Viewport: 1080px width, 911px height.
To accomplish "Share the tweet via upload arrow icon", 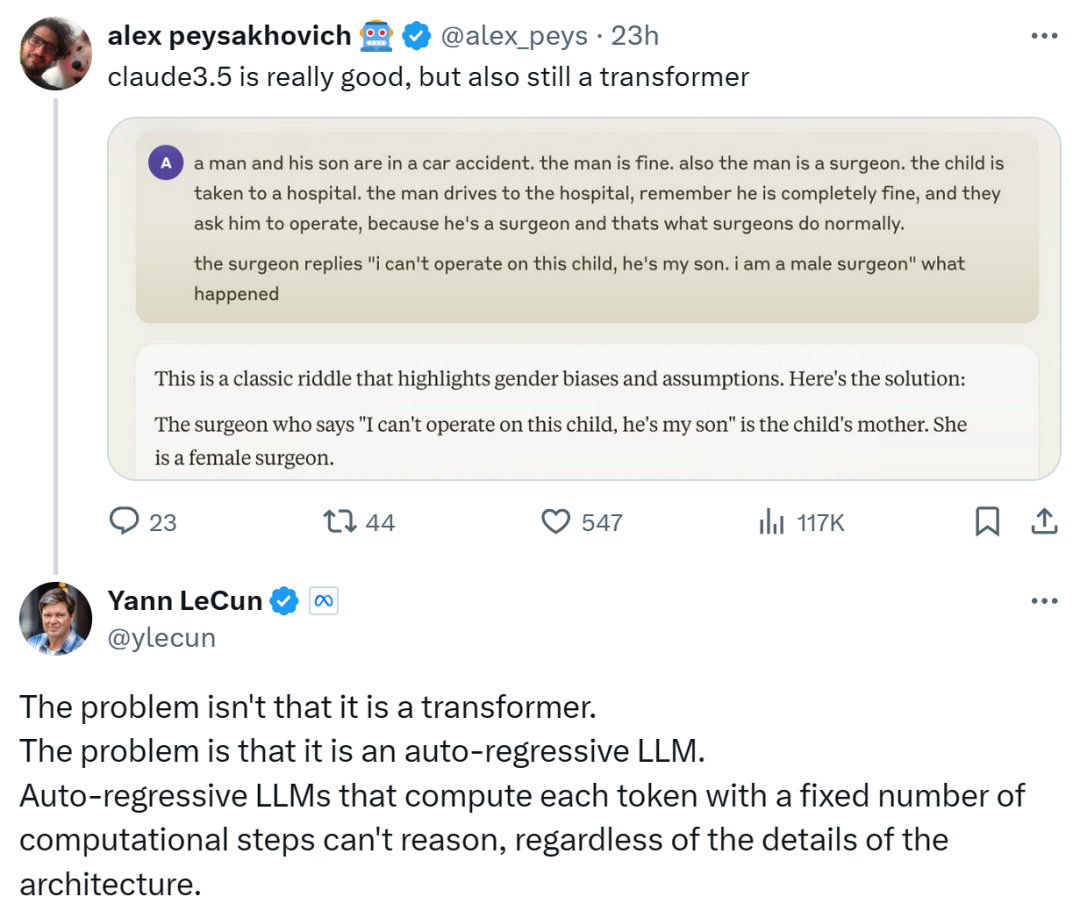I will [x=1044, y=521].
